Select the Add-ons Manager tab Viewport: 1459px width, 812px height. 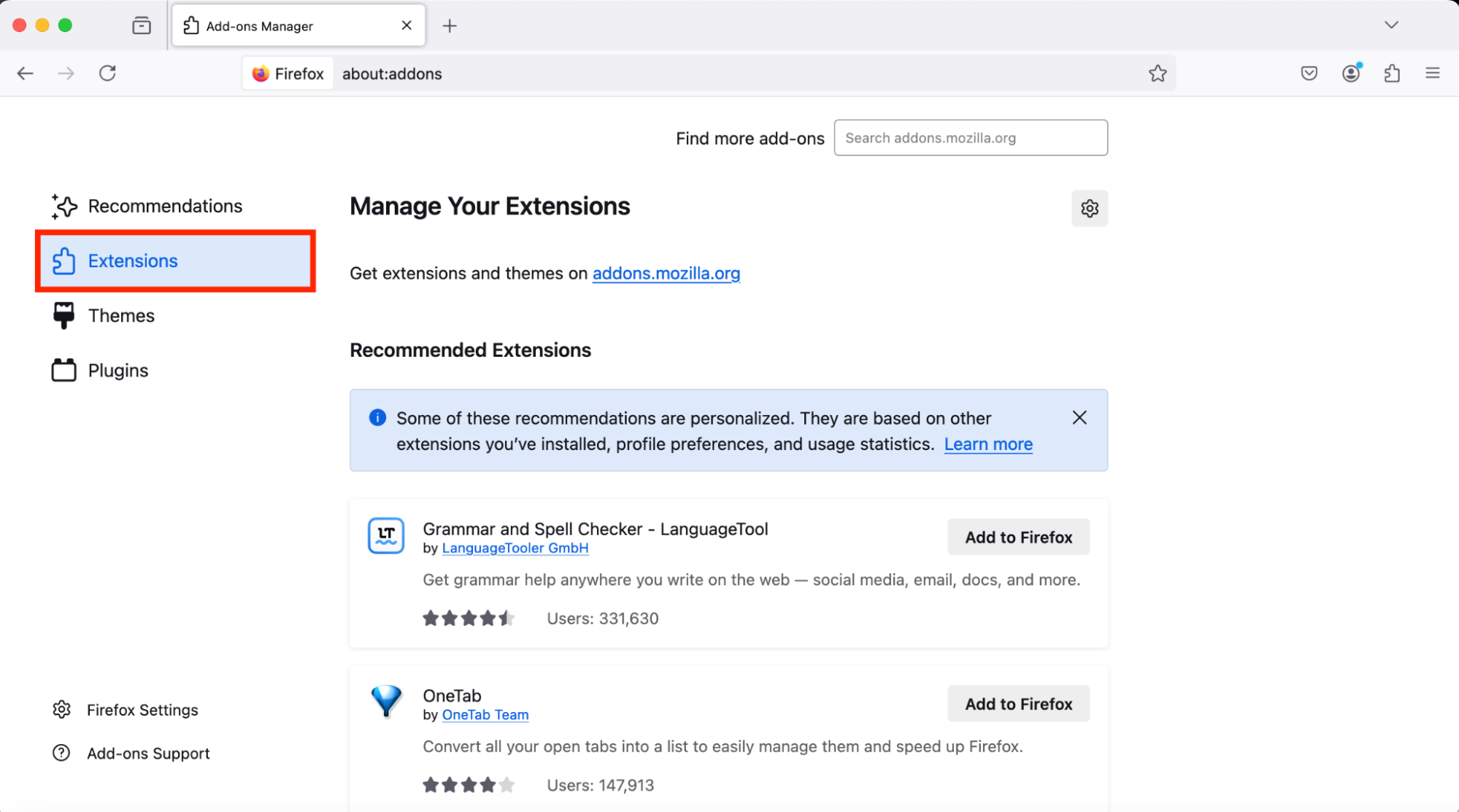click(x=299, y=26)
